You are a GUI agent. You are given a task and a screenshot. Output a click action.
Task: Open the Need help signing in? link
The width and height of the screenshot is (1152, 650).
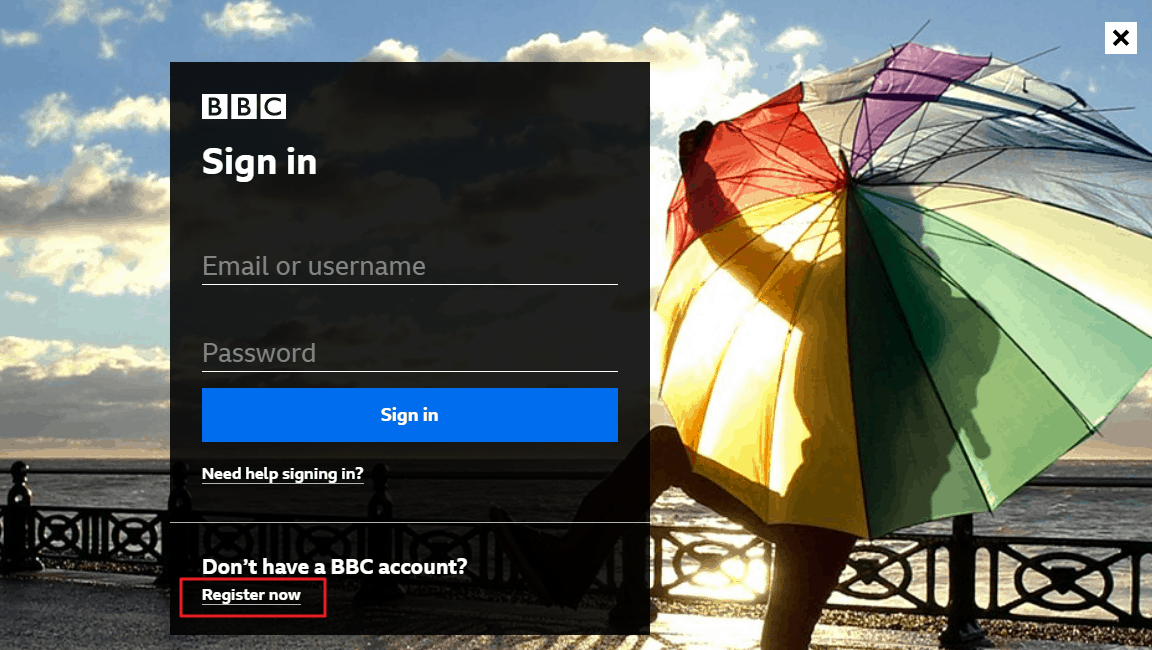283,474
